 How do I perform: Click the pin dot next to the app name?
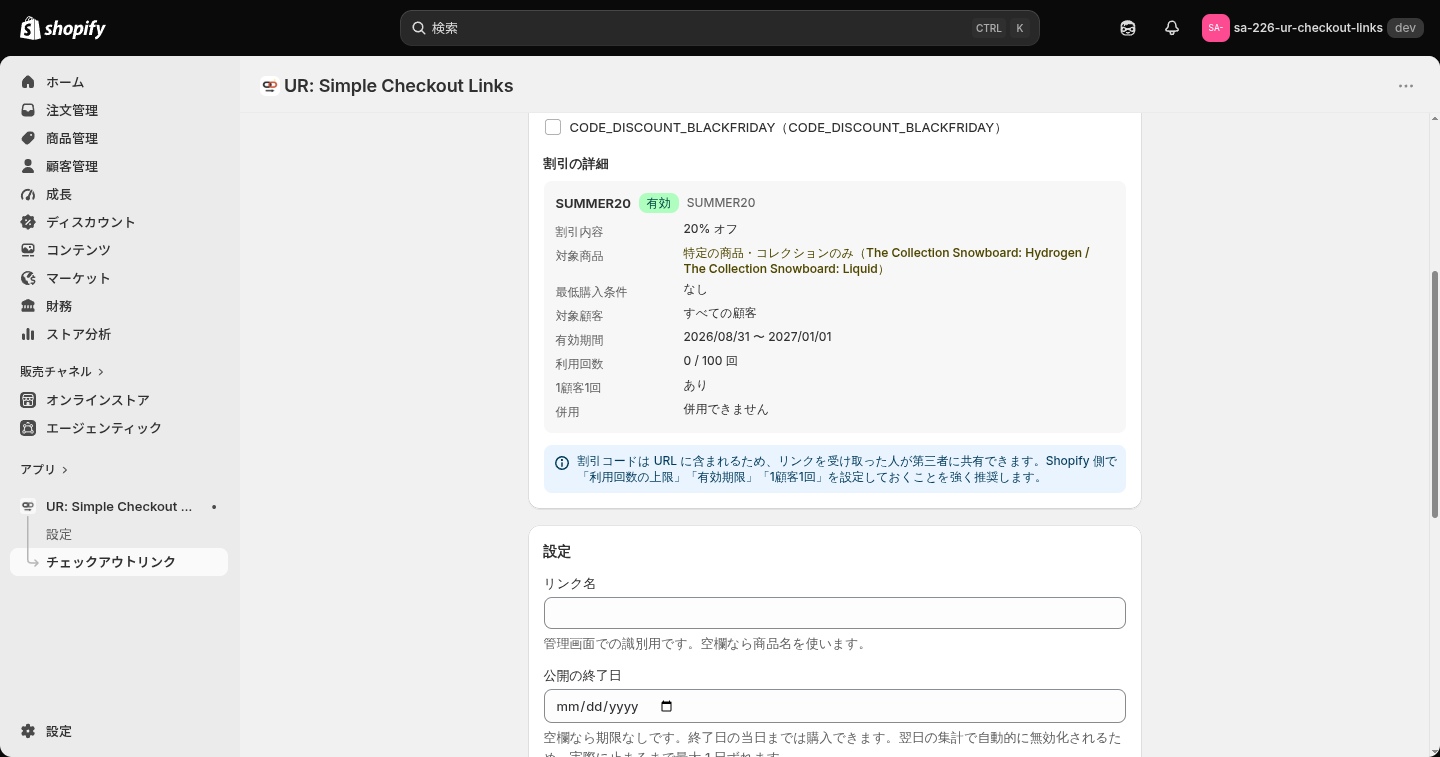pyautogui.click(x=214, y=507)
